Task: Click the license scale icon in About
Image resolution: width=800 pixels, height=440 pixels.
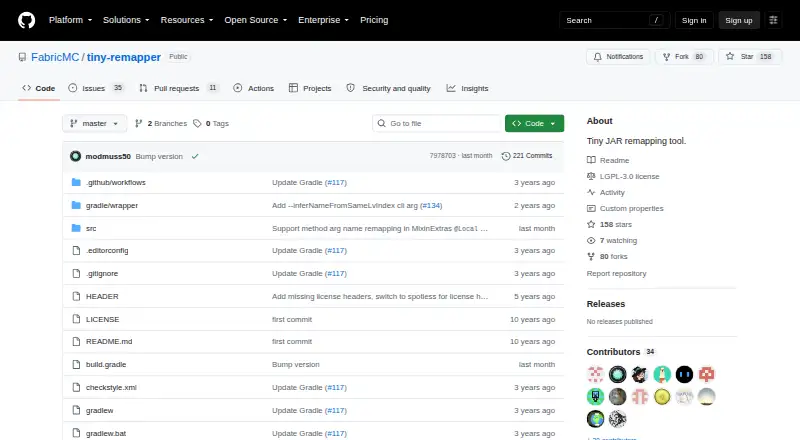Action: [591, 176]
